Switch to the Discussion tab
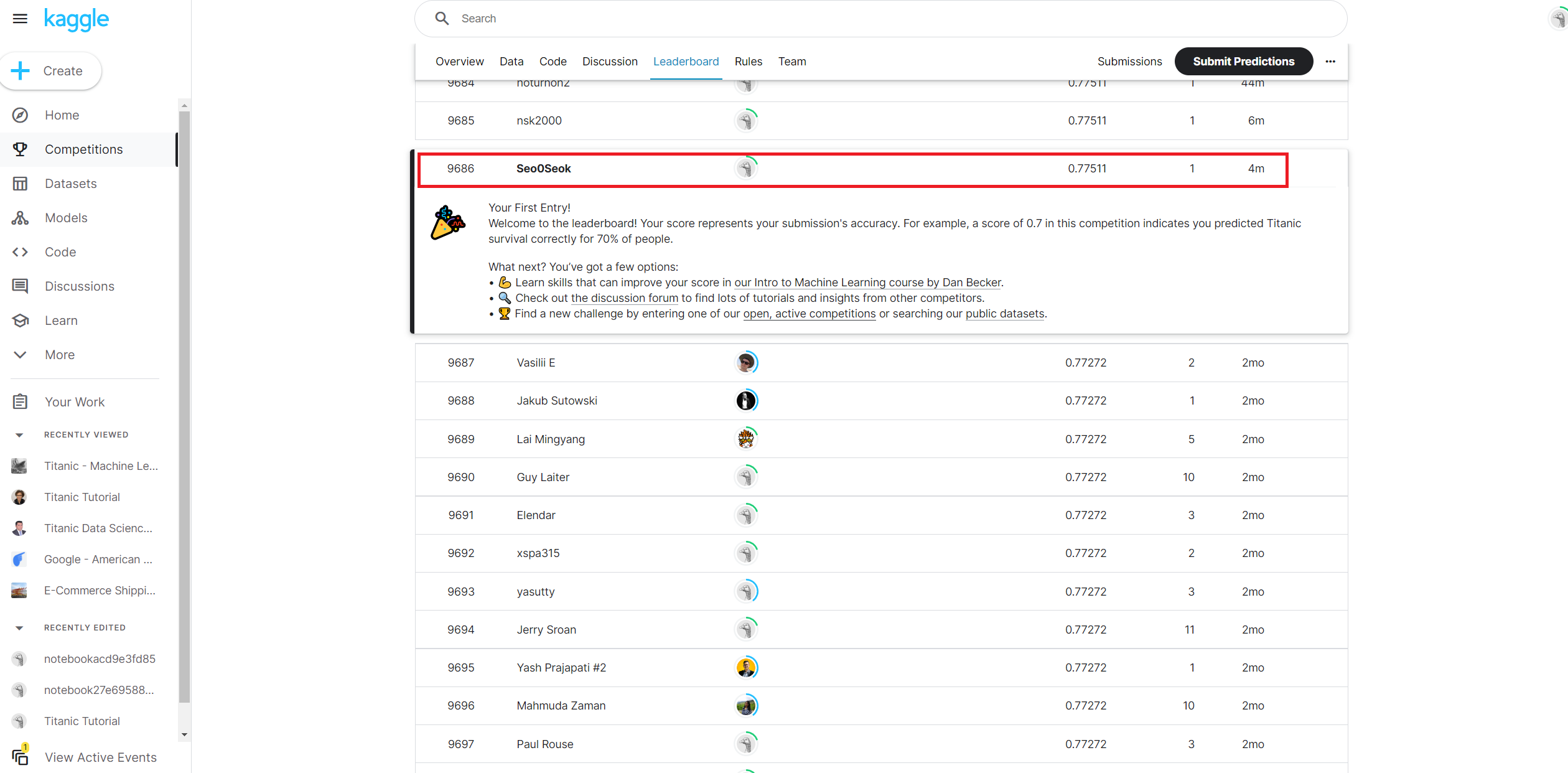The height and width of the screenshot is (773, 1568). (610, 62)
